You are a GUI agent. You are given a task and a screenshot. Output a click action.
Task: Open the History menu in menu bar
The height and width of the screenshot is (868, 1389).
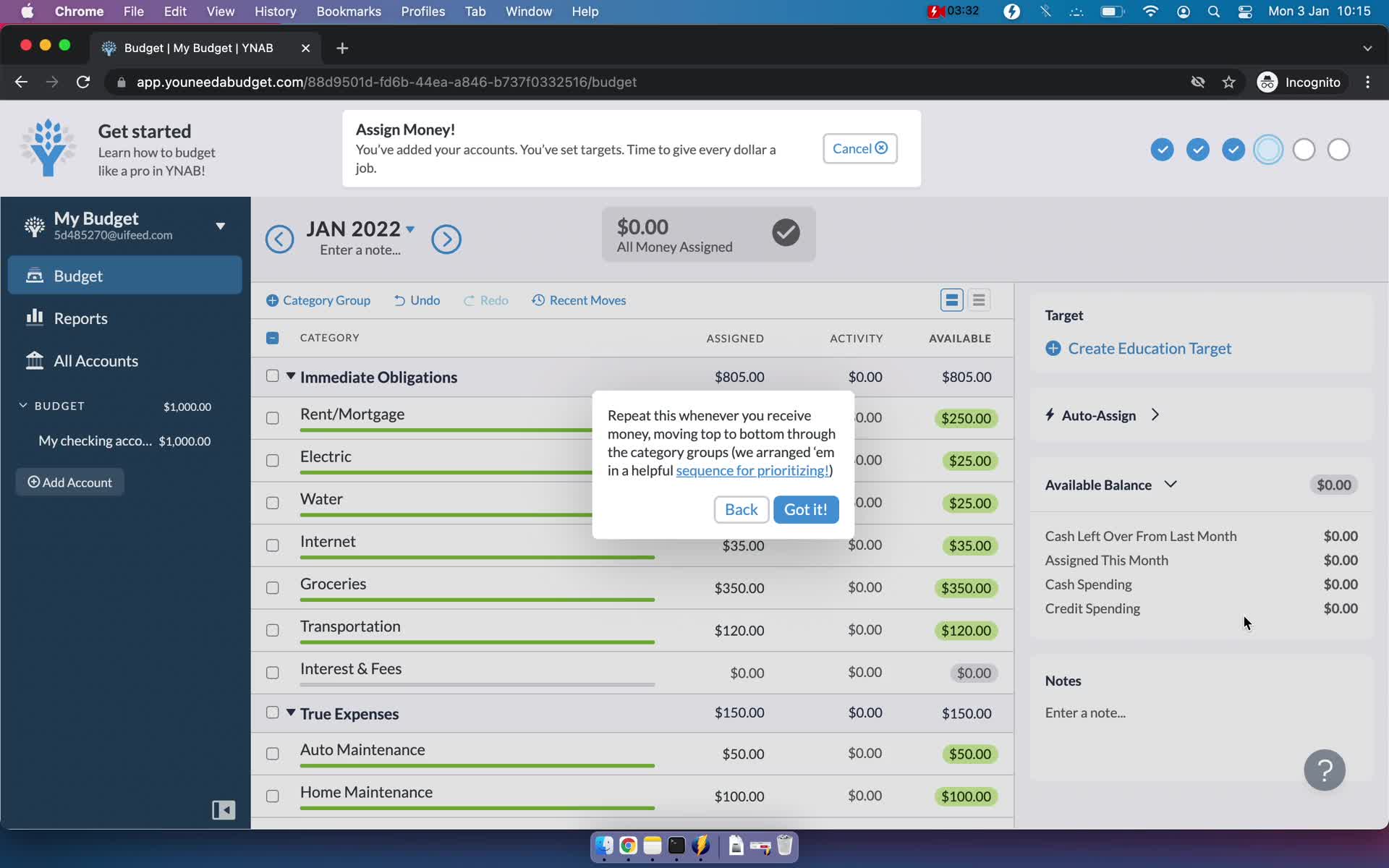pos(275,11)
